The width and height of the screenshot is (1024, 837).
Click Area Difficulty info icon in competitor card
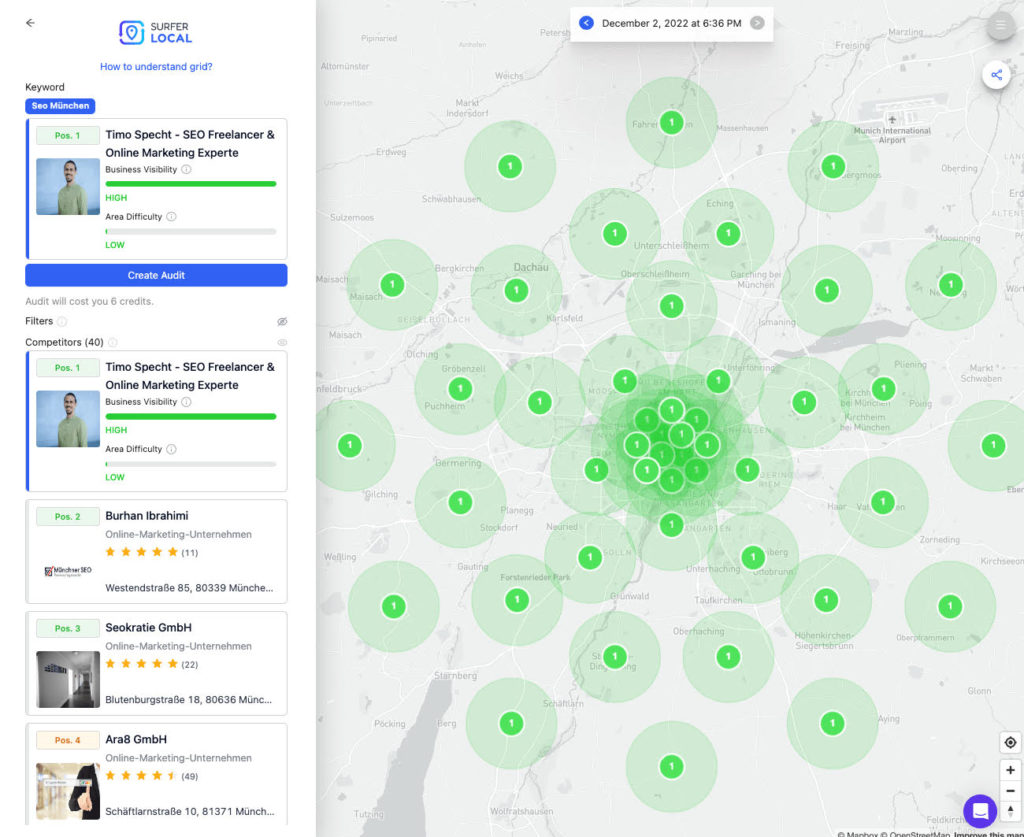pyautogui.click(x=171, y=449)
